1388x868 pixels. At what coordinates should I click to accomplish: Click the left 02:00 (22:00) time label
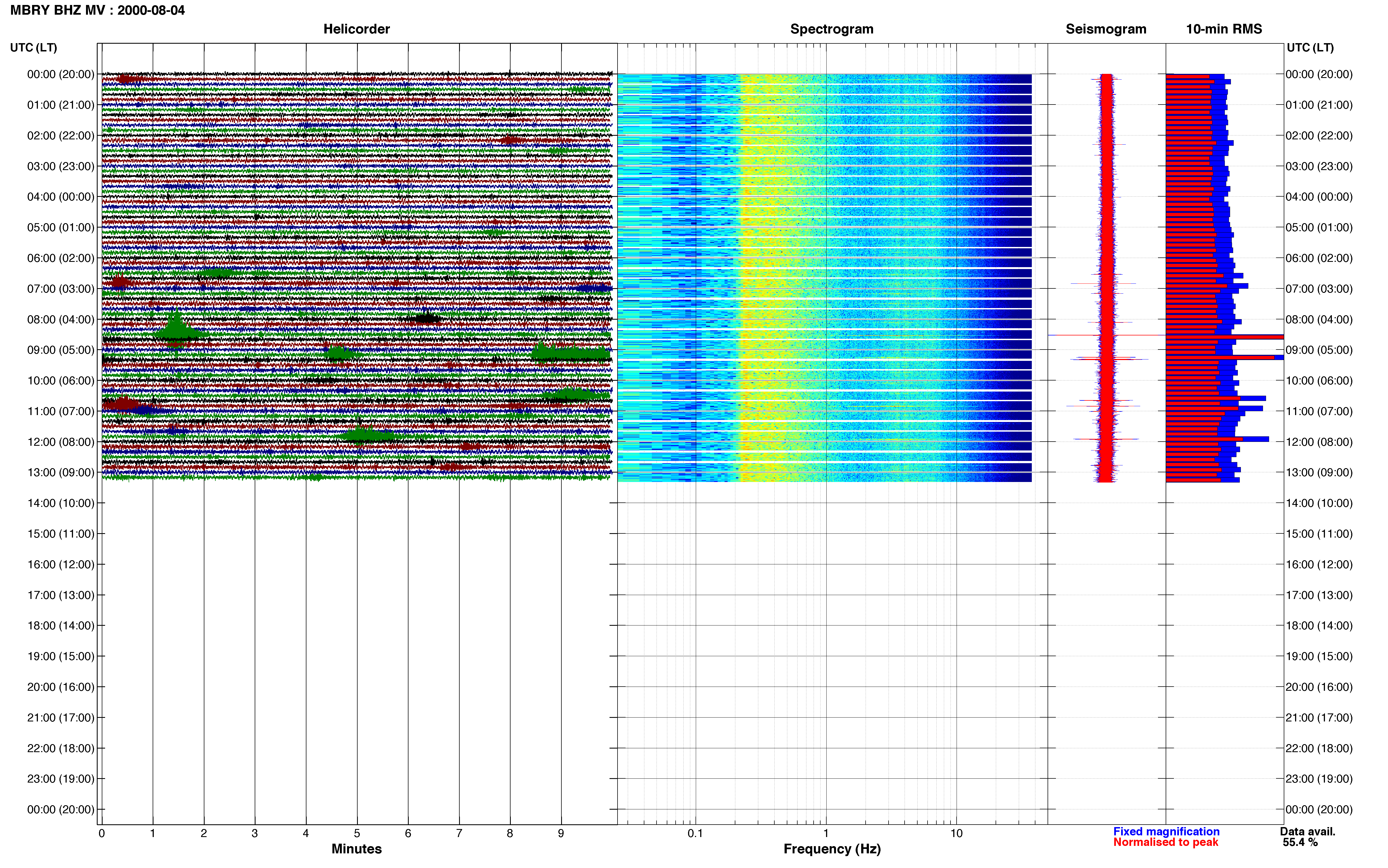pos(61,135)
